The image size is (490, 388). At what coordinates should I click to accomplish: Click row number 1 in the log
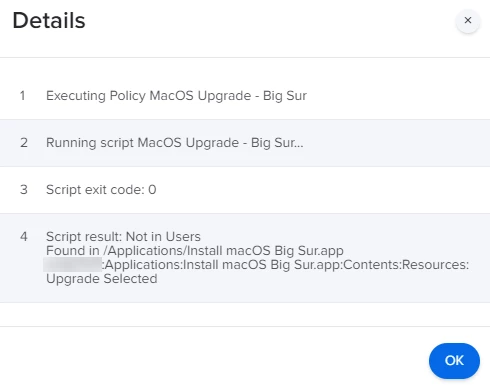(22, 96)
